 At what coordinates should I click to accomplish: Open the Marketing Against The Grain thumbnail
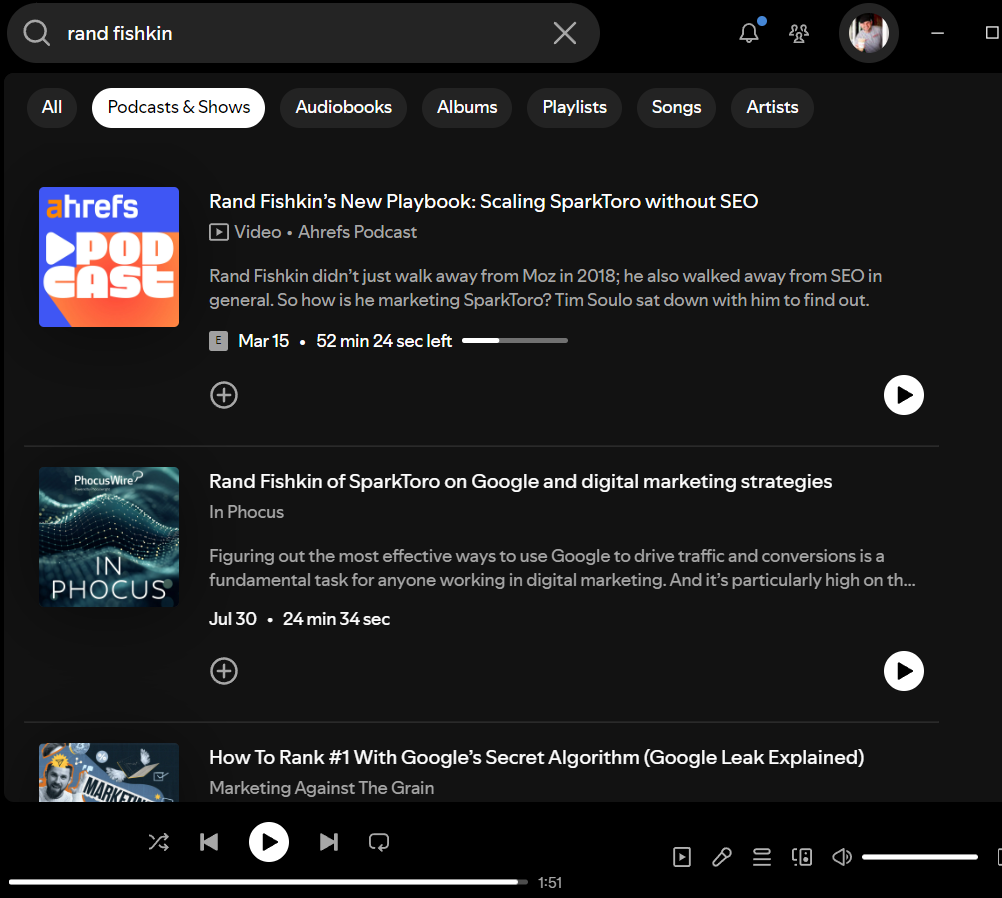pos(109,772)
